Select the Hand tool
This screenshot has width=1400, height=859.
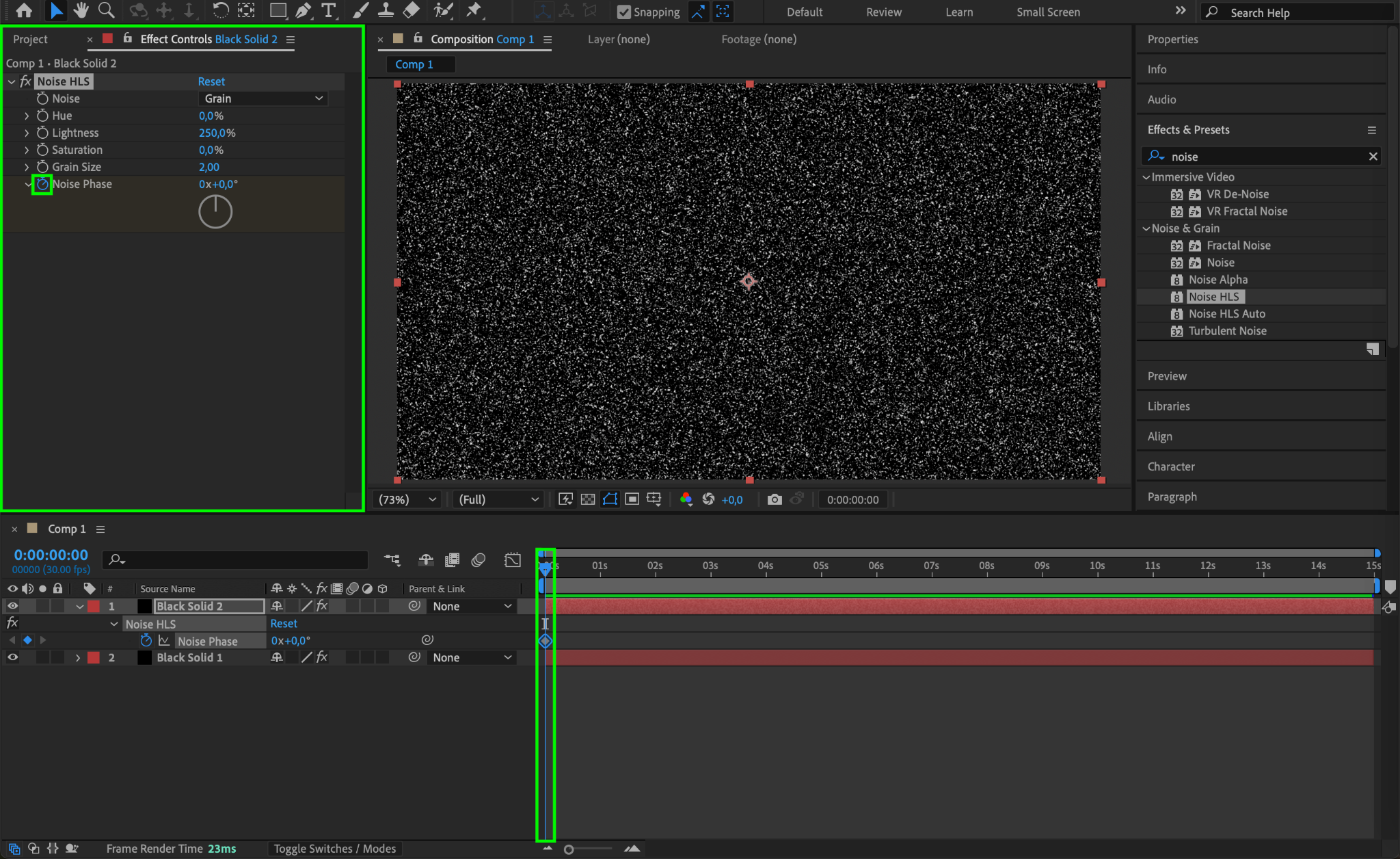tap(81, 10)
